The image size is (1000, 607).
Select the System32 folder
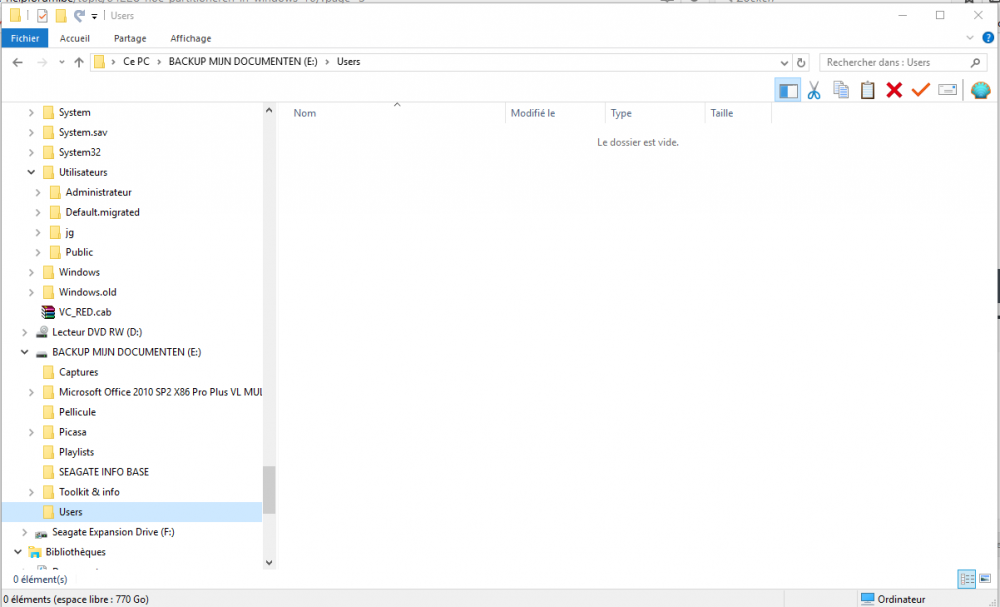point(80,152)
